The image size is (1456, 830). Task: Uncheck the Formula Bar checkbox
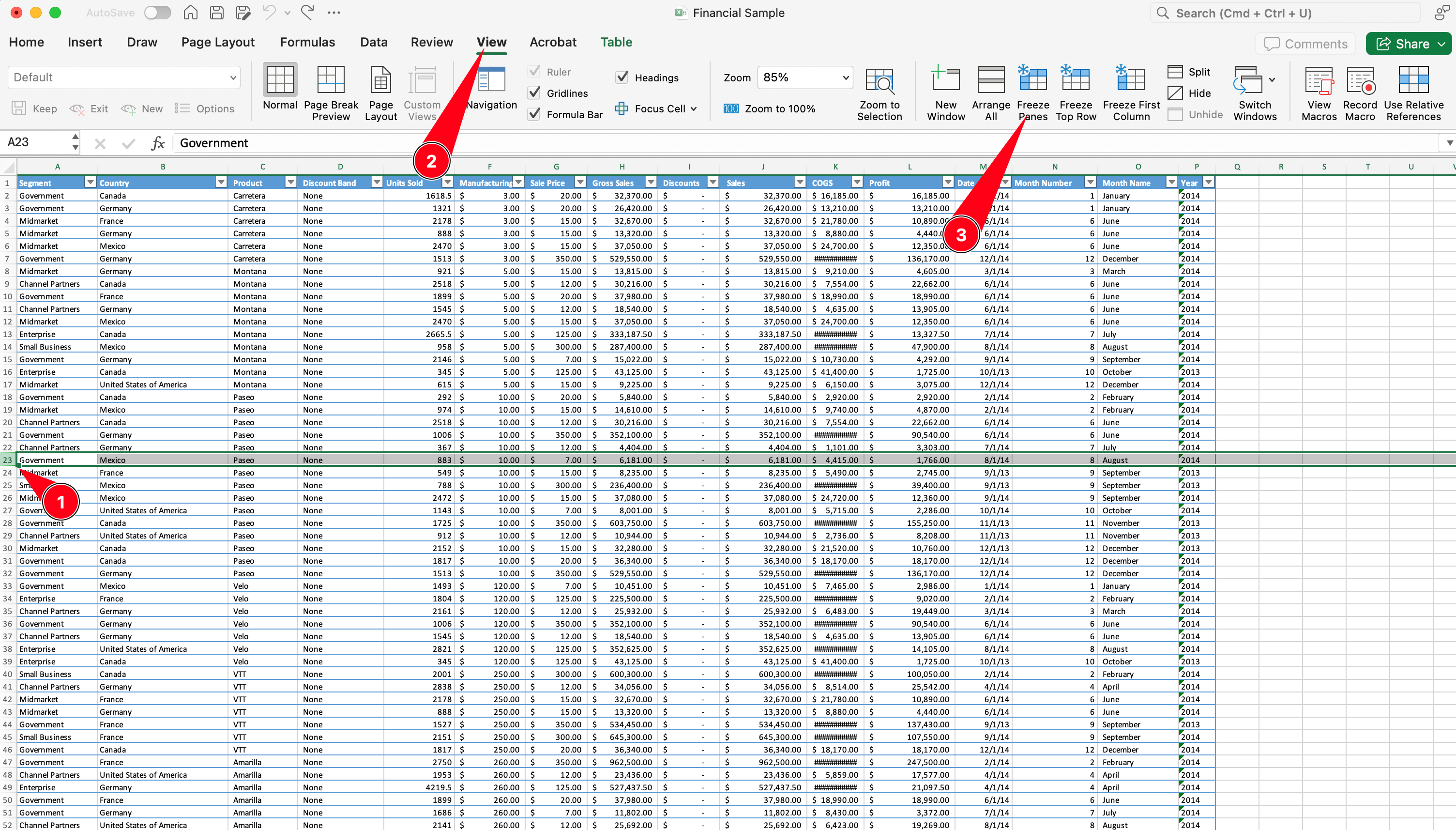(534, 114)
